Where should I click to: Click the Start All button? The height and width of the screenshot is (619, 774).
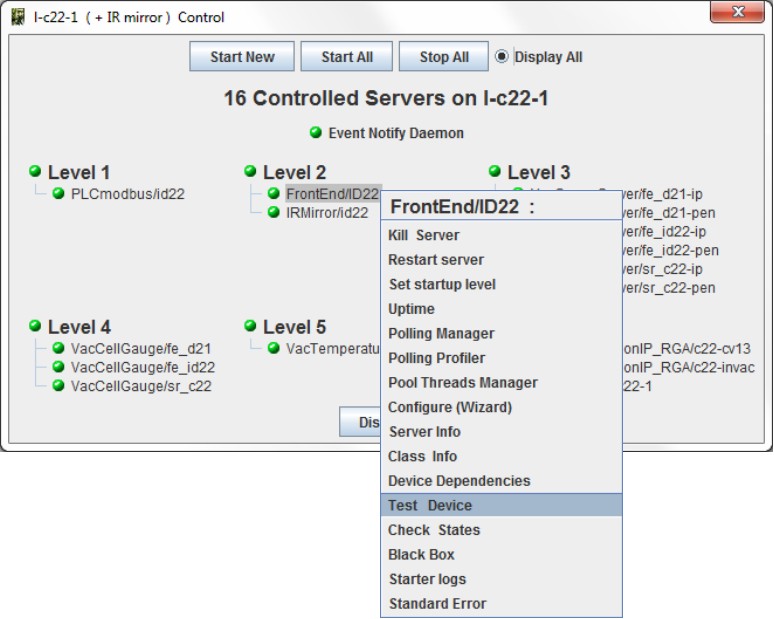click(346, 57)
